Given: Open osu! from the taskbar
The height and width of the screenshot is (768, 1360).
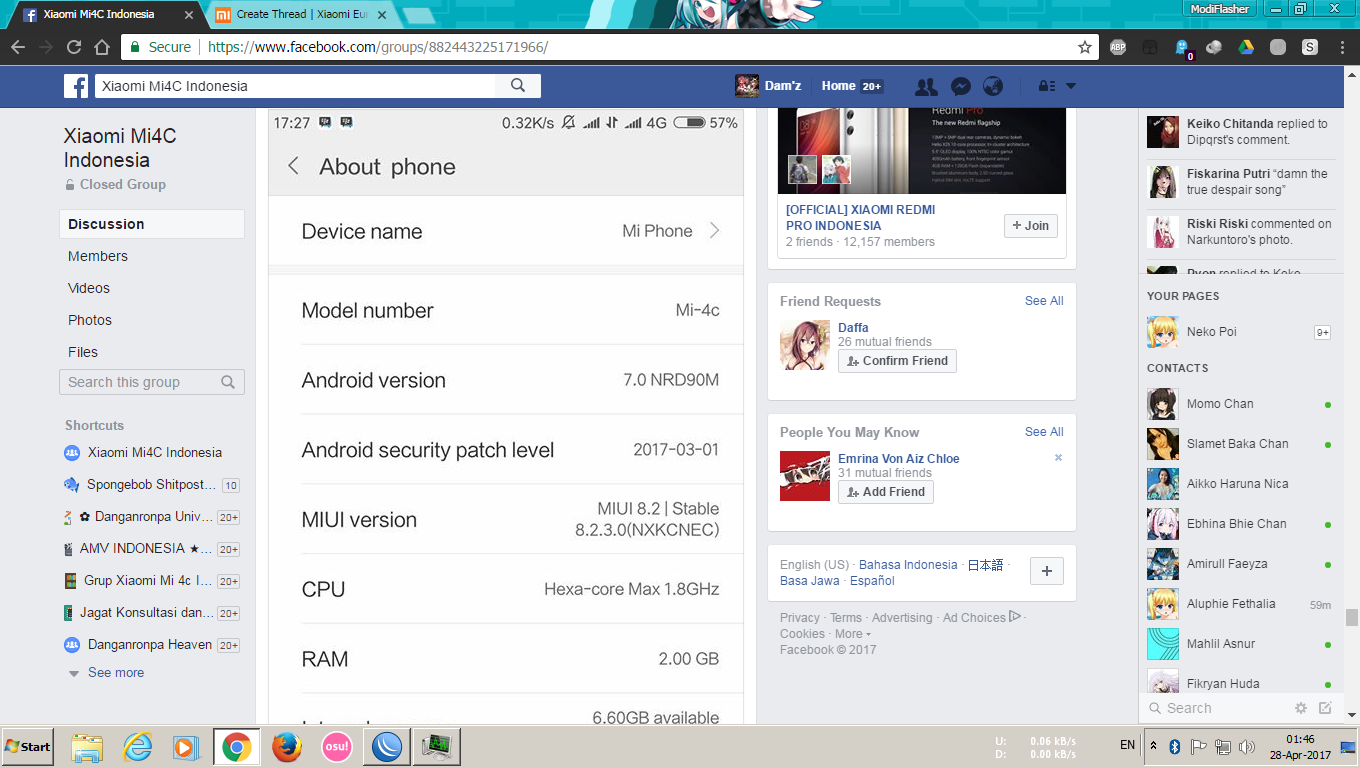Looking at the screenshot, I should 337,747.
